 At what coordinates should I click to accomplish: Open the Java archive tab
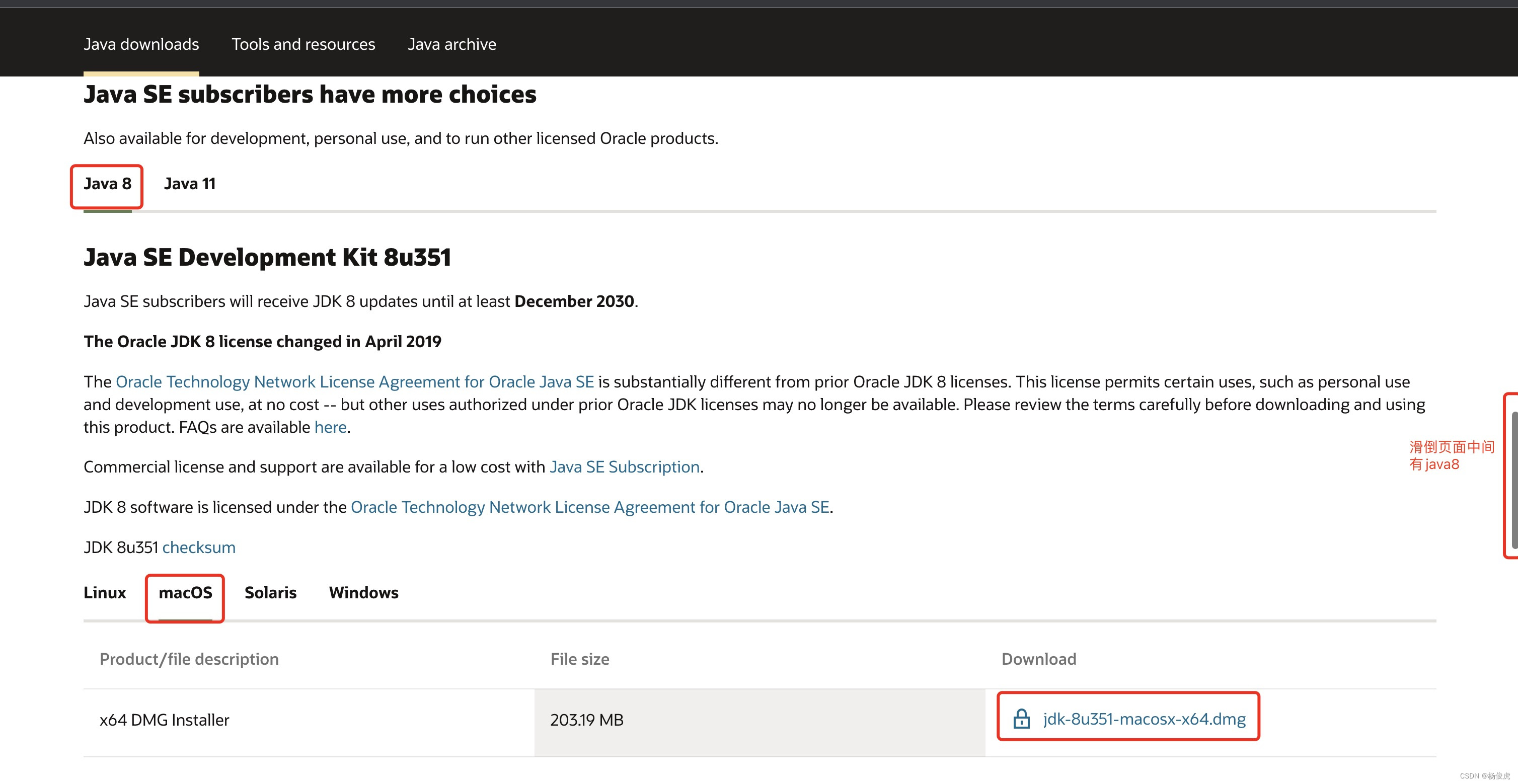point(452,44)
